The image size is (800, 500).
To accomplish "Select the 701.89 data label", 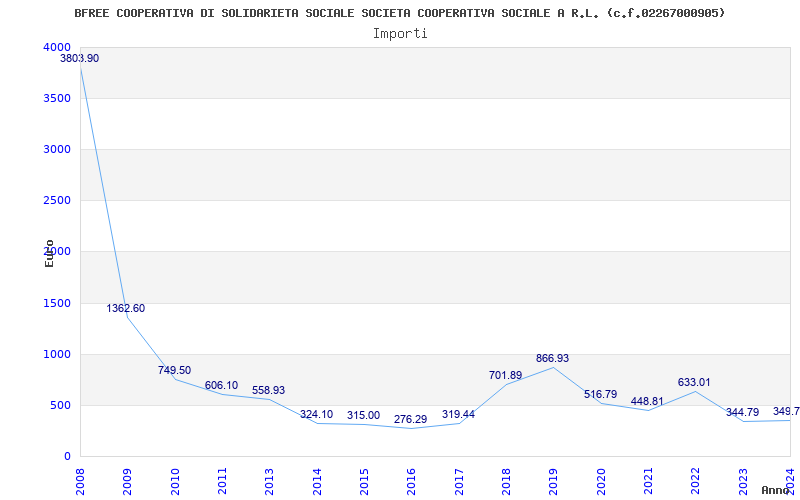I will [505, 376].
